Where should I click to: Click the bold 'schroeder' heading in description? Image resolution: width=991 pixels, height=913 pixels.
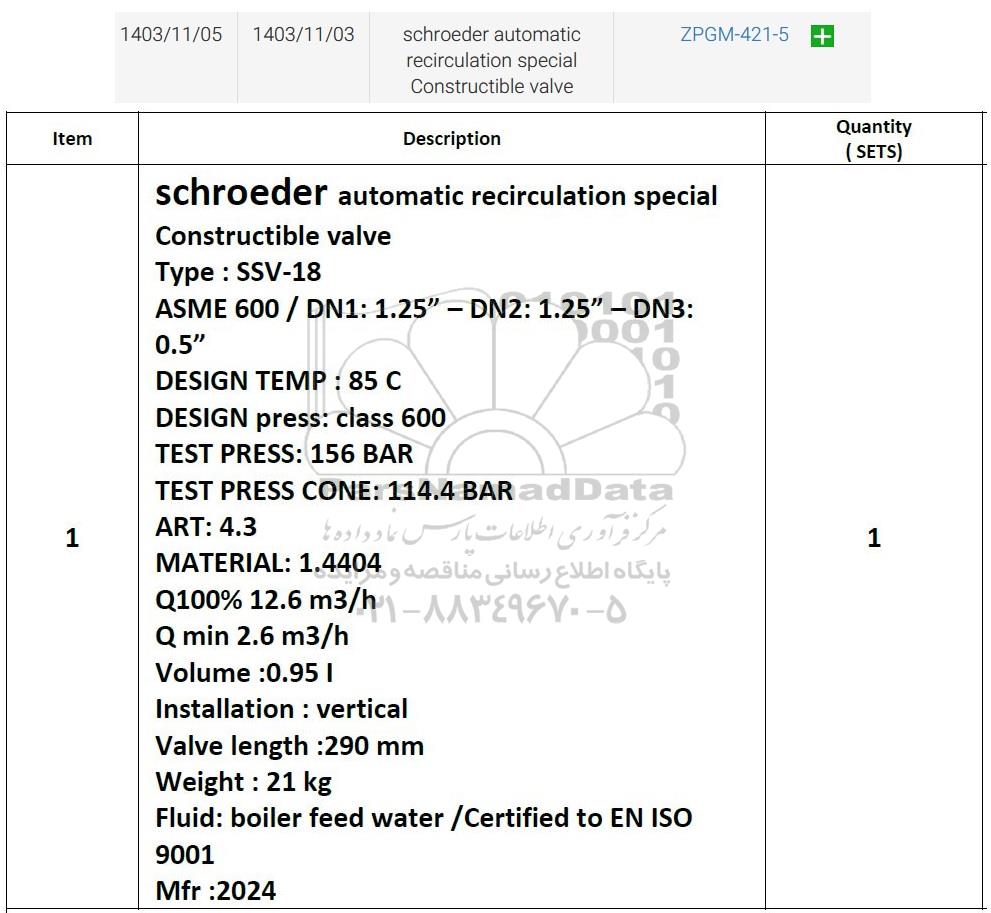click(x=241, y=192)
